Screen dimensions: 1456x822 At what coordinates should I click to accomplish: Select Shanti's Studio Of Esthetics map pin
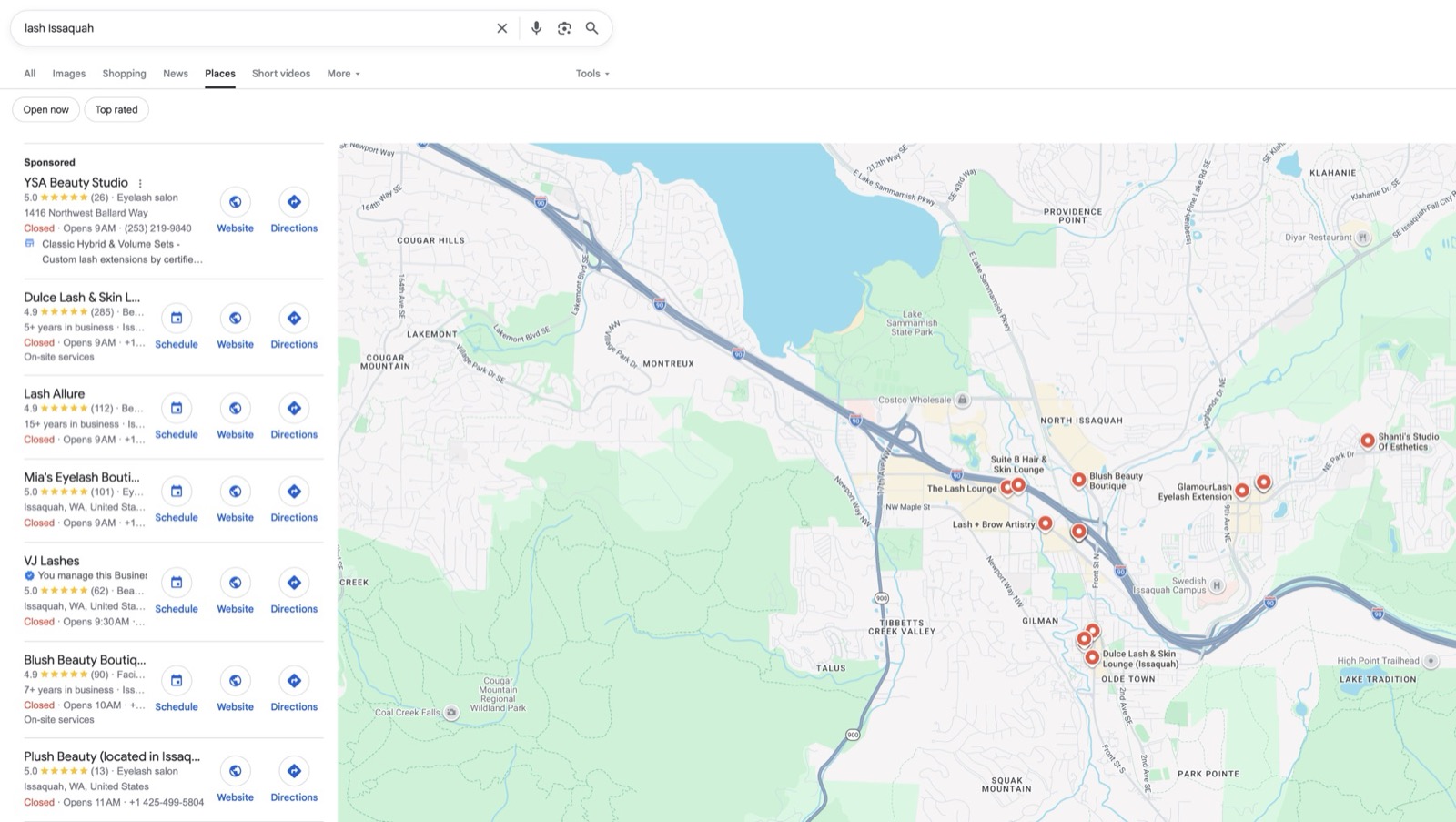point(1367,441)
